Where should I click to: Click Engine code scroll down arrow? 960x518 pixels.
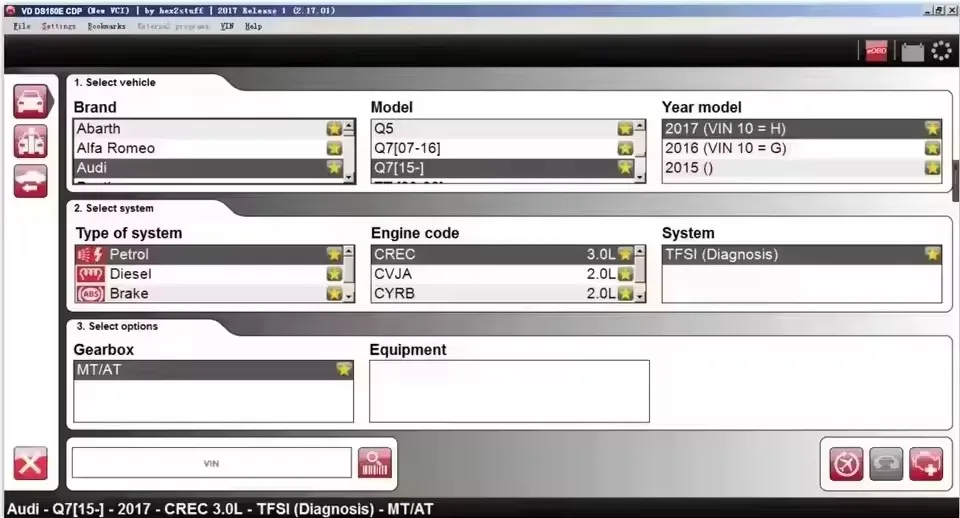coord(640,296)
